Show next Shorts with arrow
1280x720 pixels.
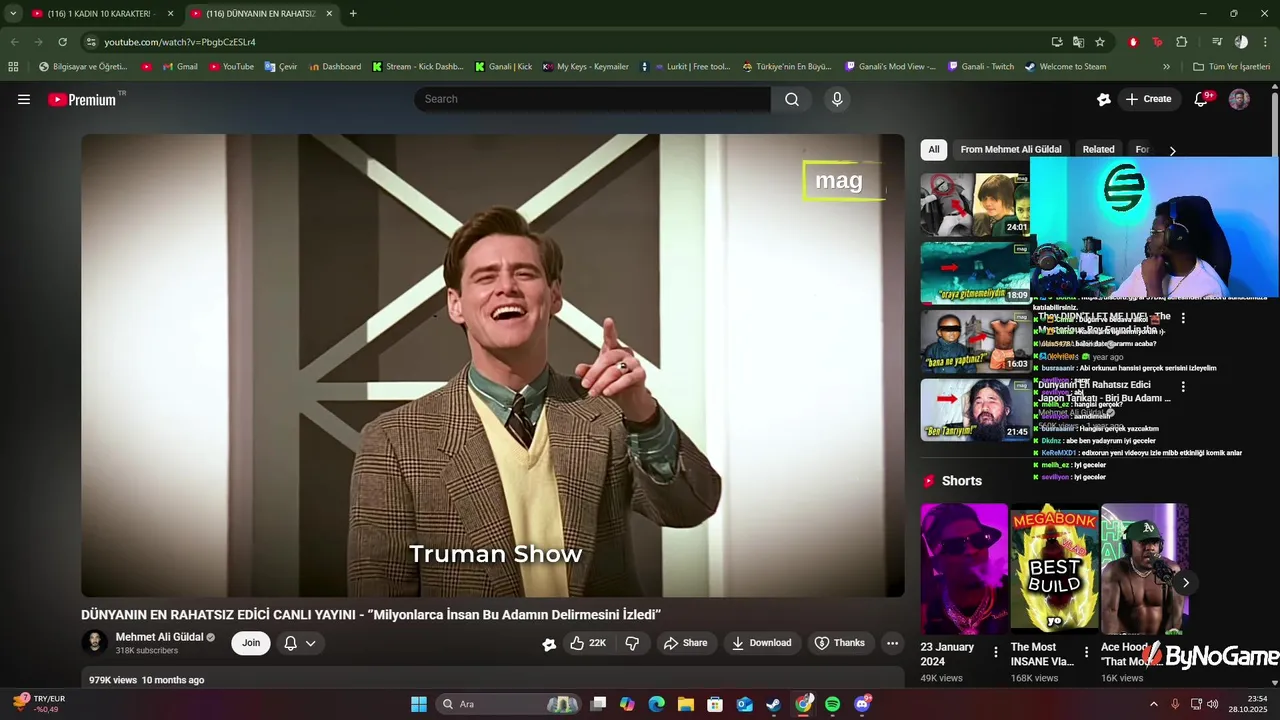(x=1186, y=582)
